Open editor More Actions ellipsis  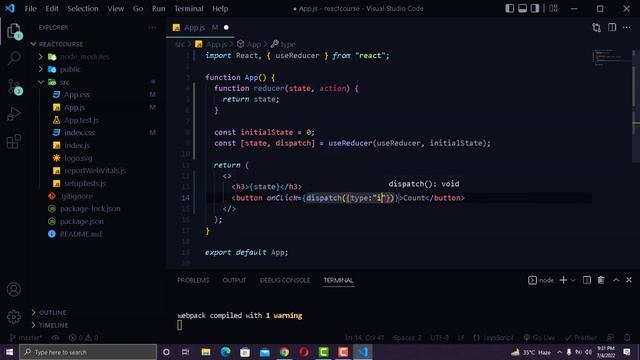627,27
